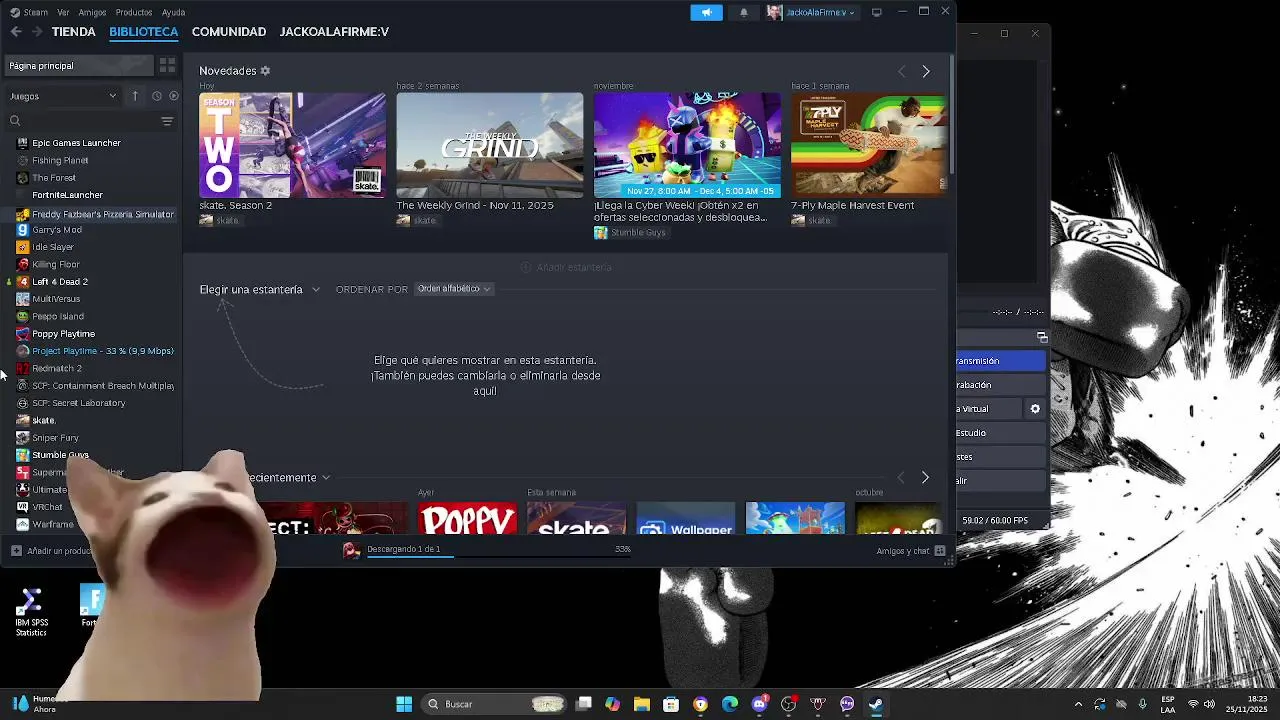The image size is (1280, 720).
Task: Go to the COMUNIDAD tab
Action: coord(229,32)
